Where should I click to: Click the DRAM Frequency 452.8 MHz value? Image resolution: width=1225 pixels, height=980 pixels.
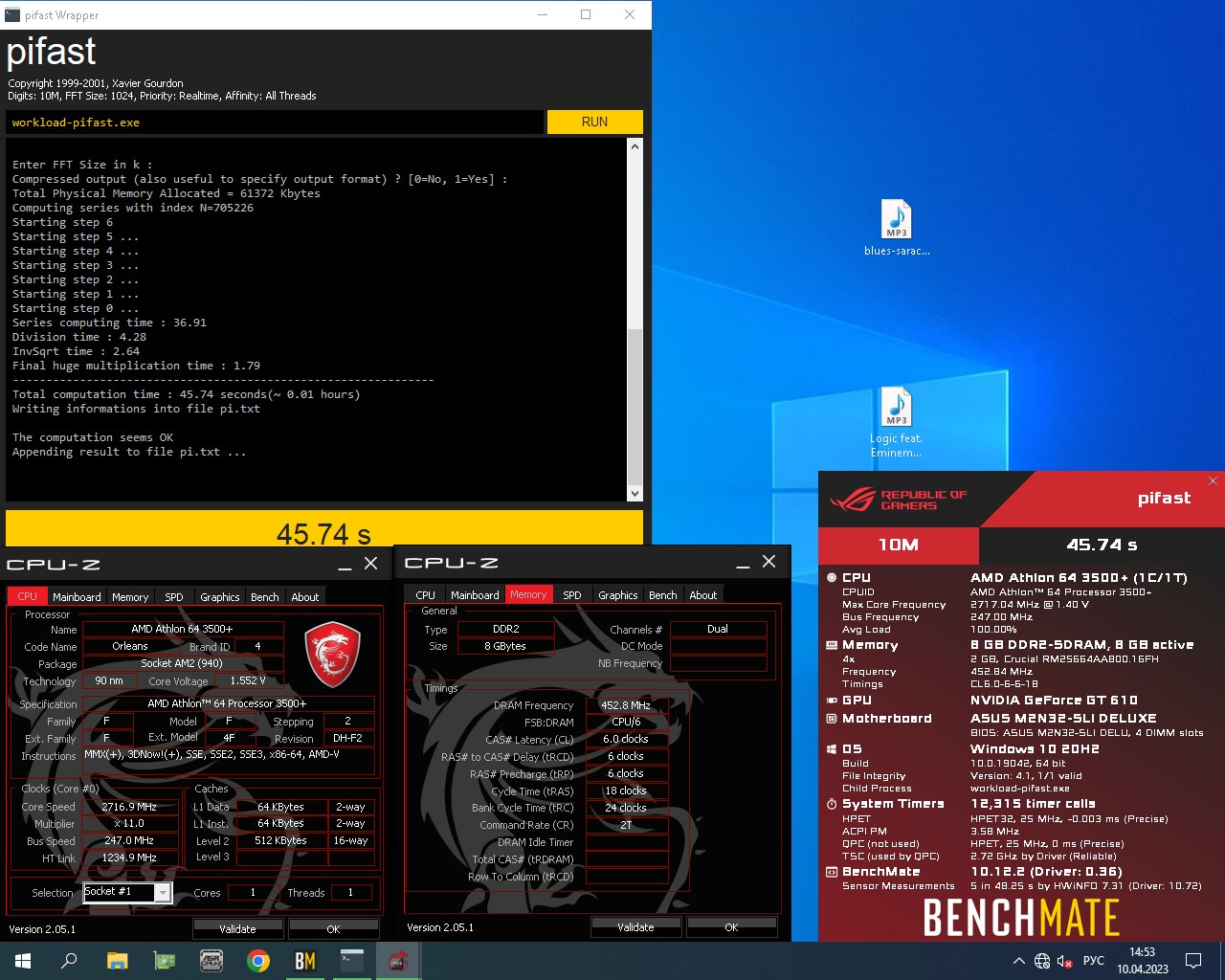626,705
